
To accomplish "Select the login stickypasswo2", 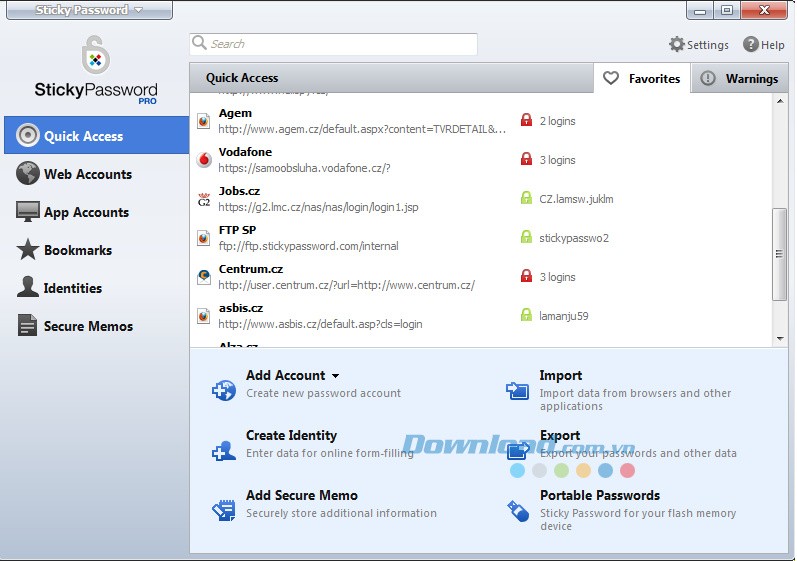I will (x=574, y=238).
